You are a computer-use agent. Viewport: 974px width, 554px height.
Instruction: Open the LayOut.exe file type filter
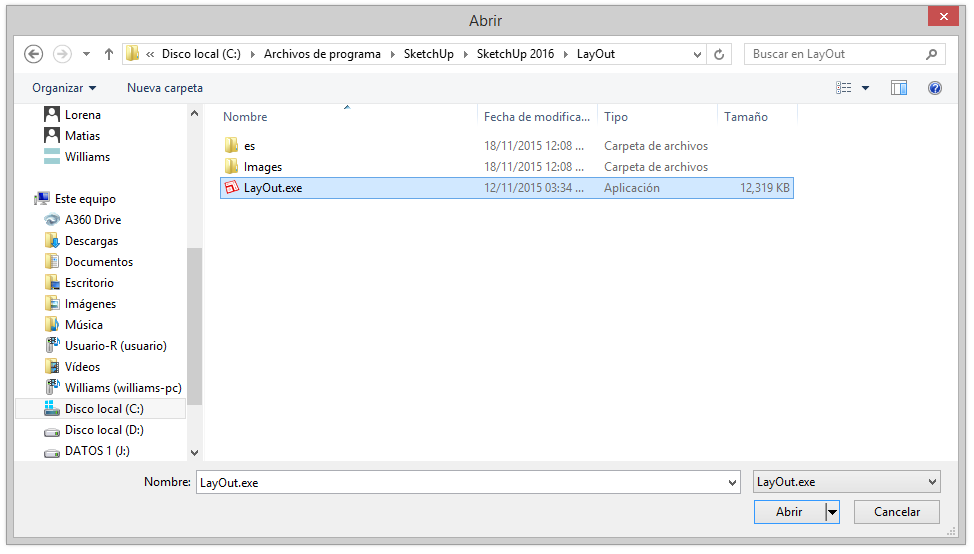tap(847, 482)
